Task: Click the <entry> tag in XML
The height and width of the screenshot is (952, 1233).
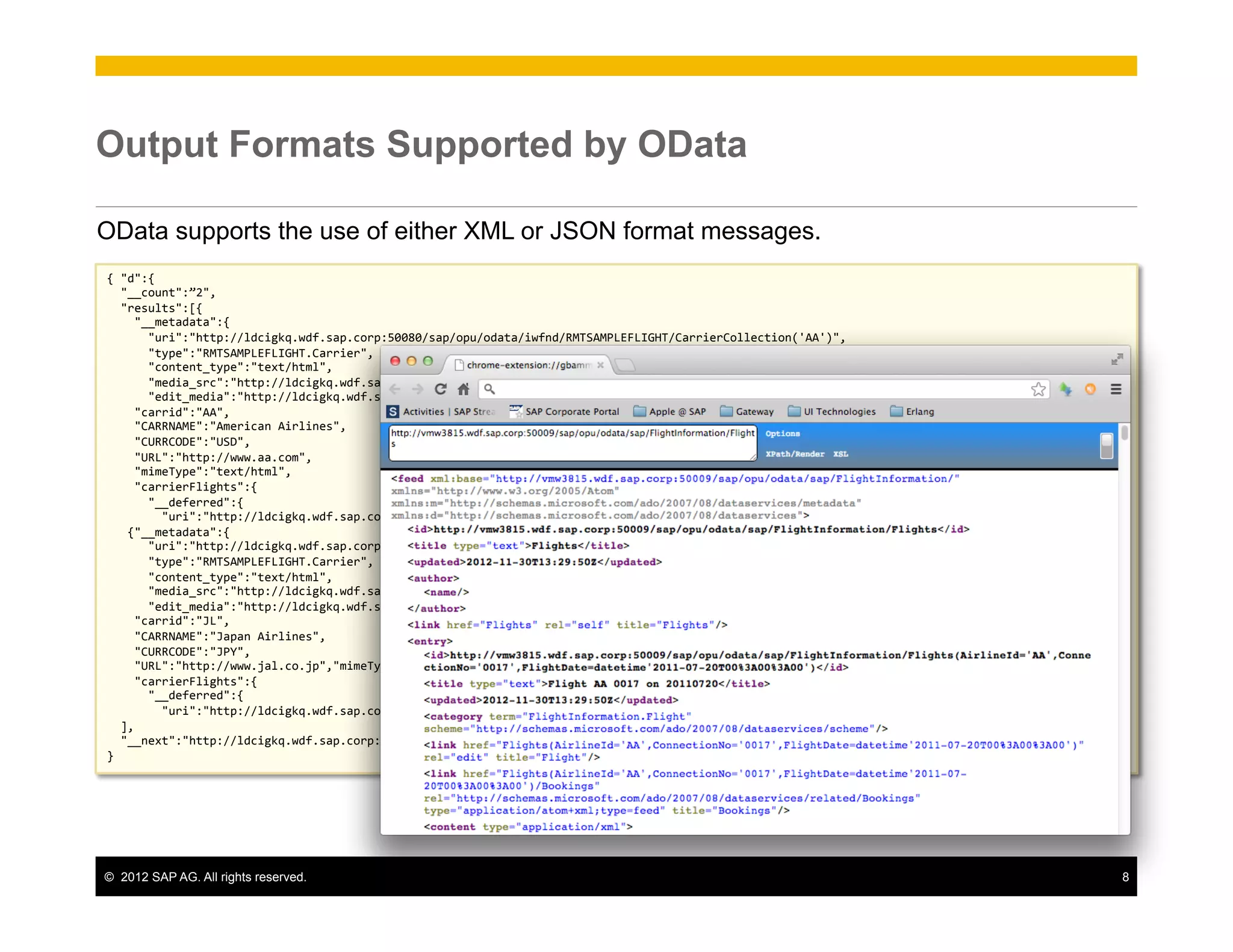Action: click(x=430, y=641)
